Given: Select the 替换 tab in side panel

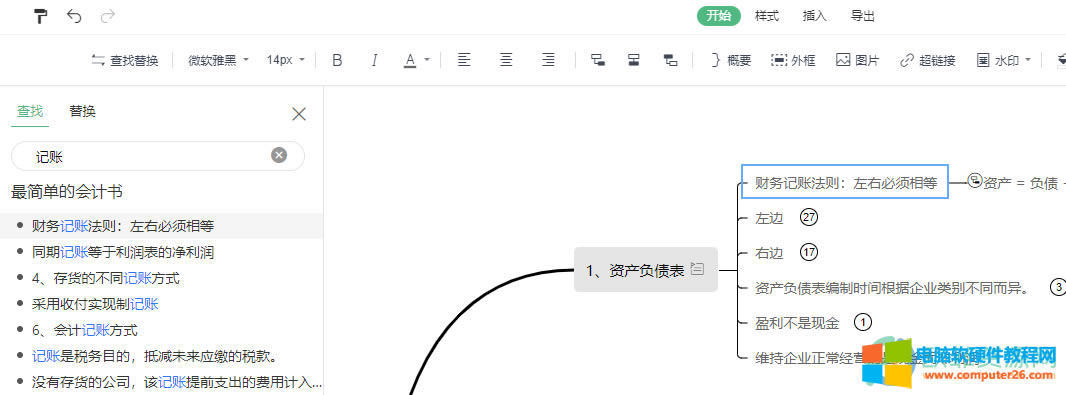Looking at the screenshot, I should 82,111.
